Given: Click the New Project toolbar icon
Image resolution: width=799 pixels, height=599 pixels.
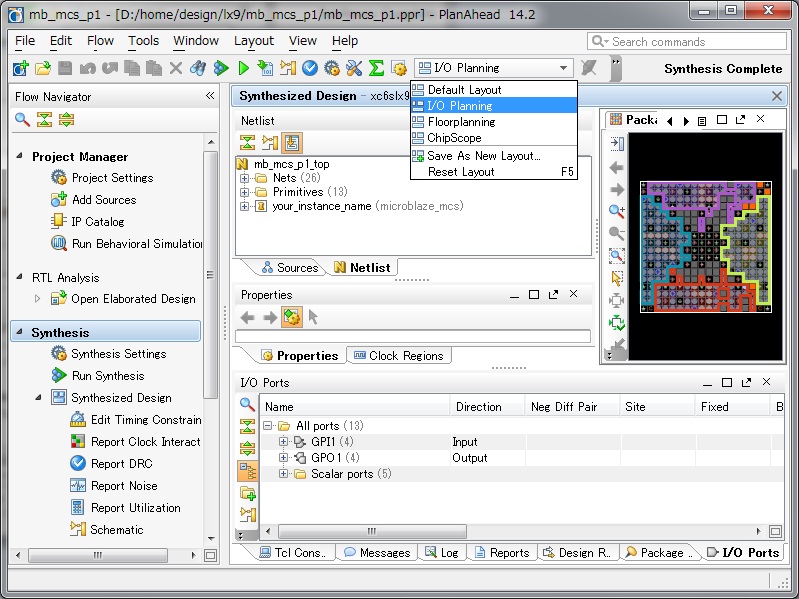Looking at the screenshot, I should [x=20, y=68].
